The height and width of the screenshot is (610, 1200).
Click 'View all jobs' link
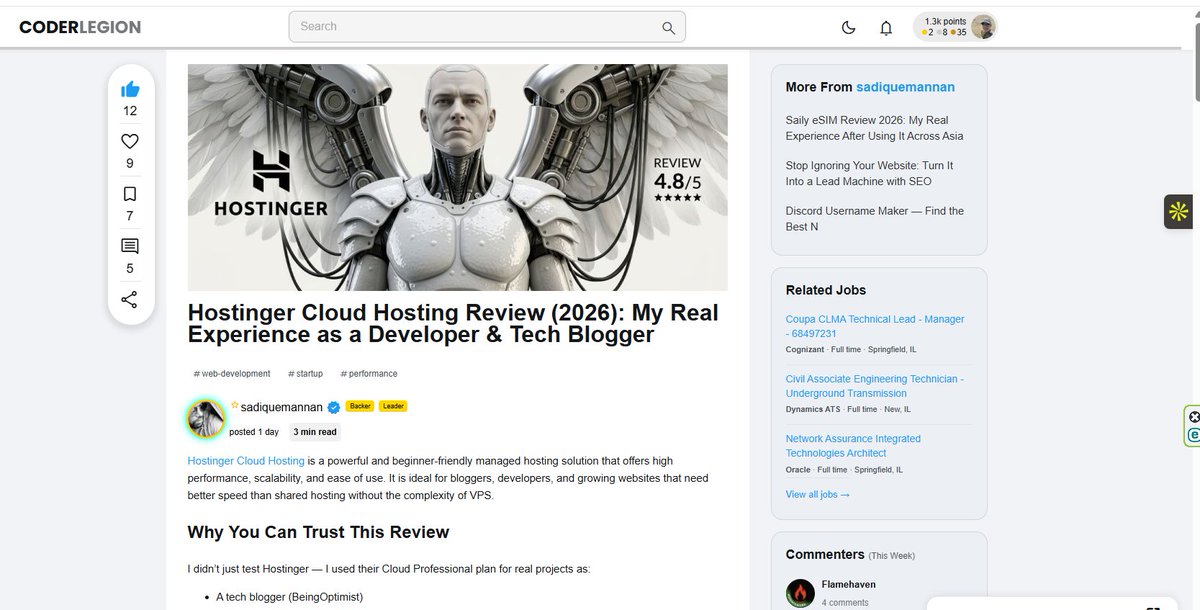click(x=817, y=495)
